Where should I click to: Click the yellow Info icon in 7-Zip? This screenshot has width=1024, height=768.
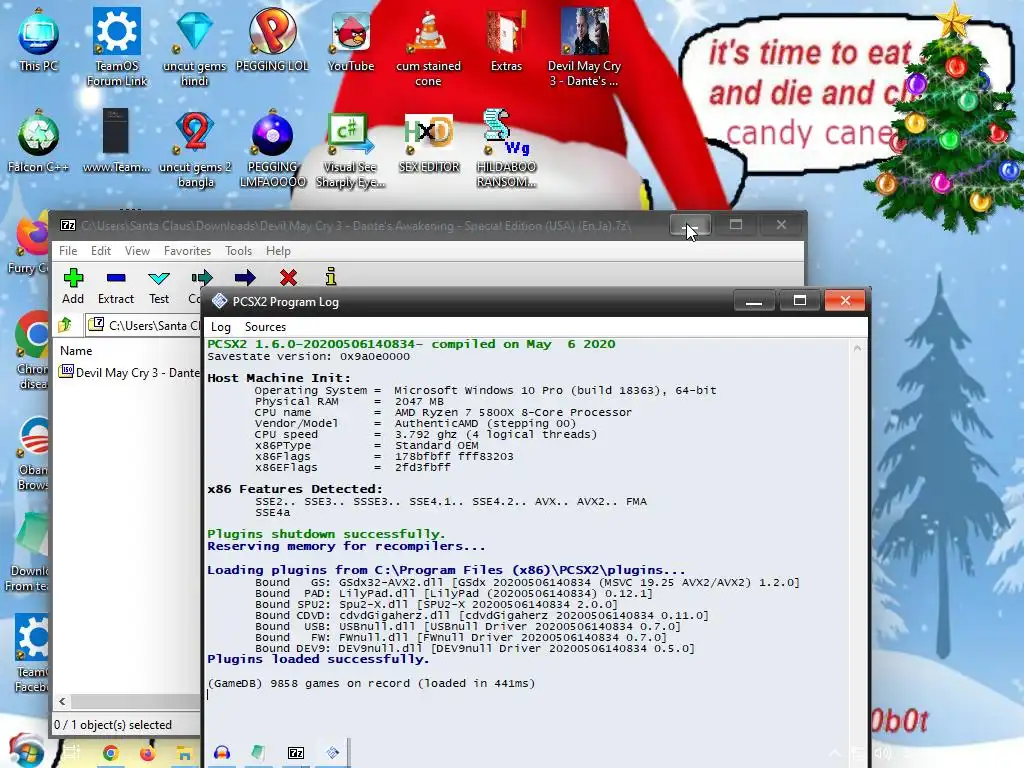[331, 277]
